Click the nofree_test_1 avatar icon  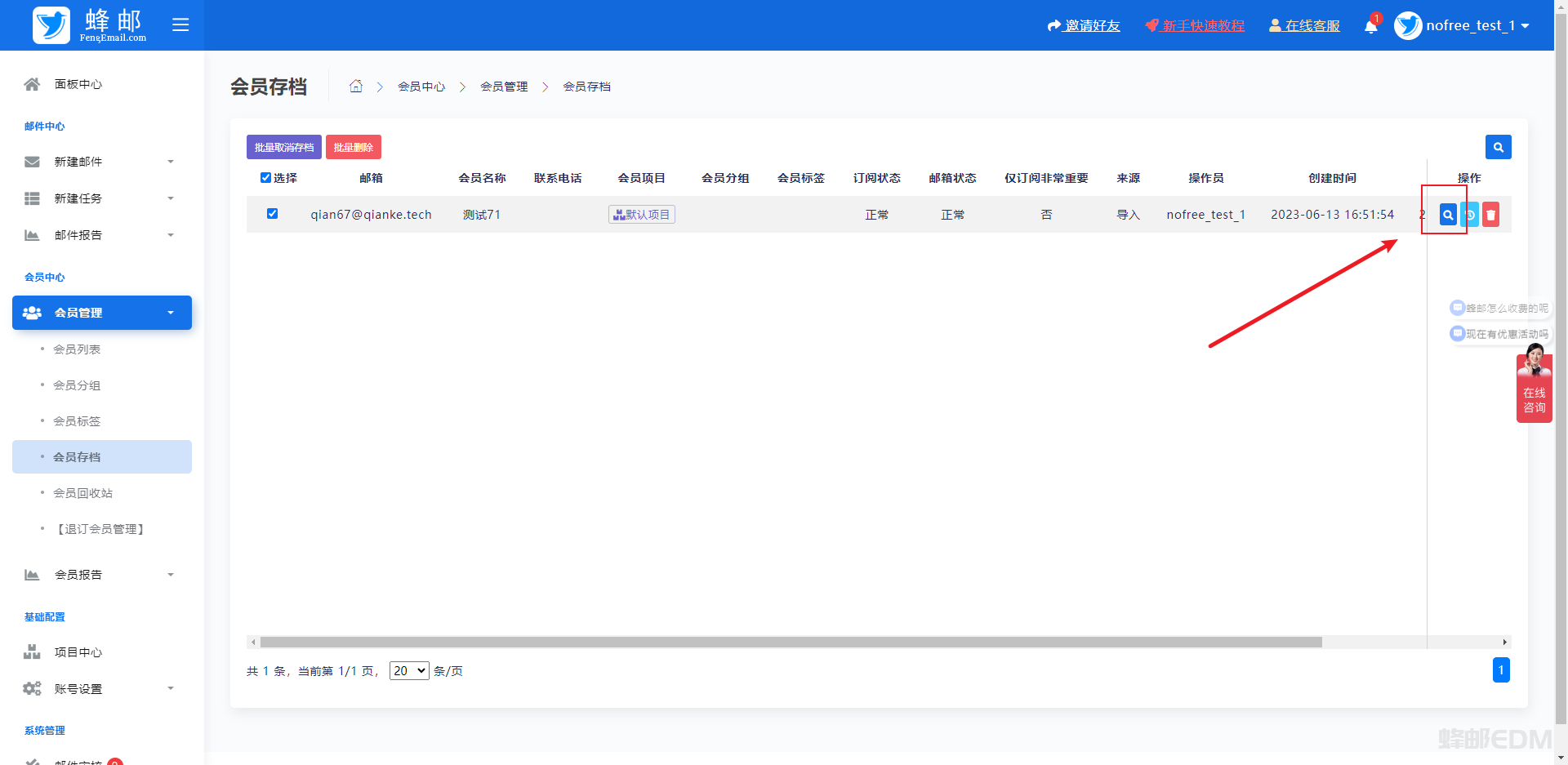click(1408, 25)
